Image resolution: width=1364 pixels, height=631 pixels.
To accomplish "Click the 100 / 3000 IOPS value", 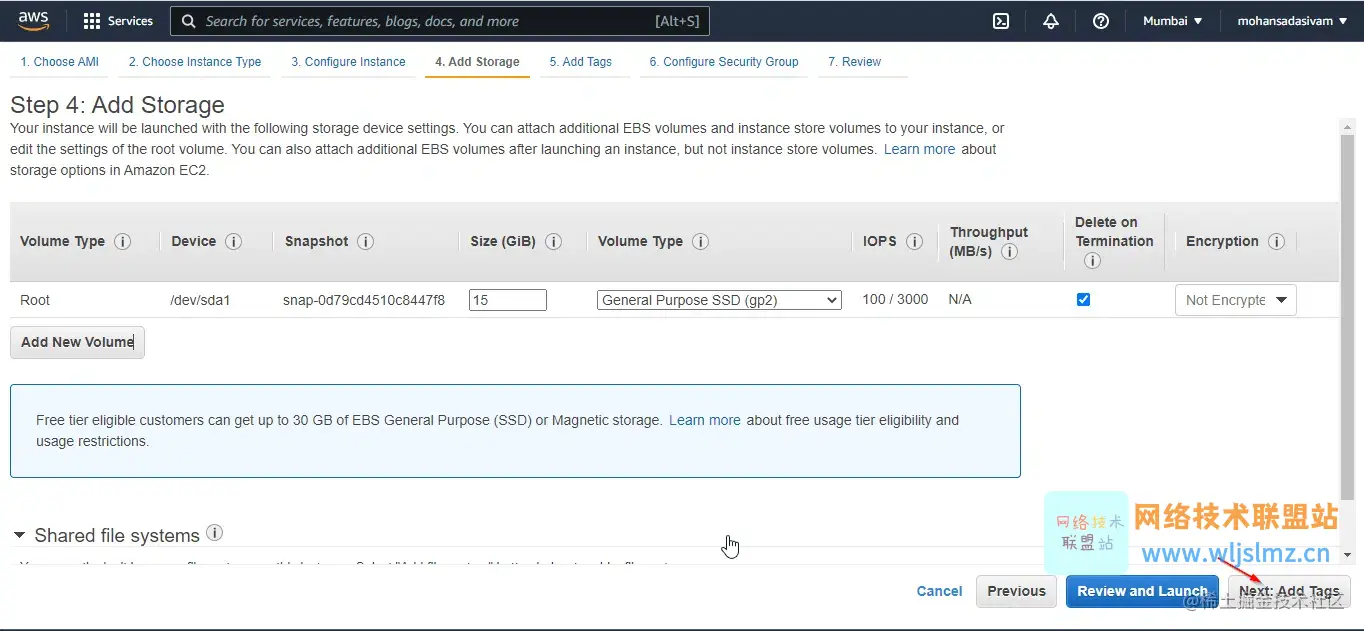I will [x=895, y=299].
